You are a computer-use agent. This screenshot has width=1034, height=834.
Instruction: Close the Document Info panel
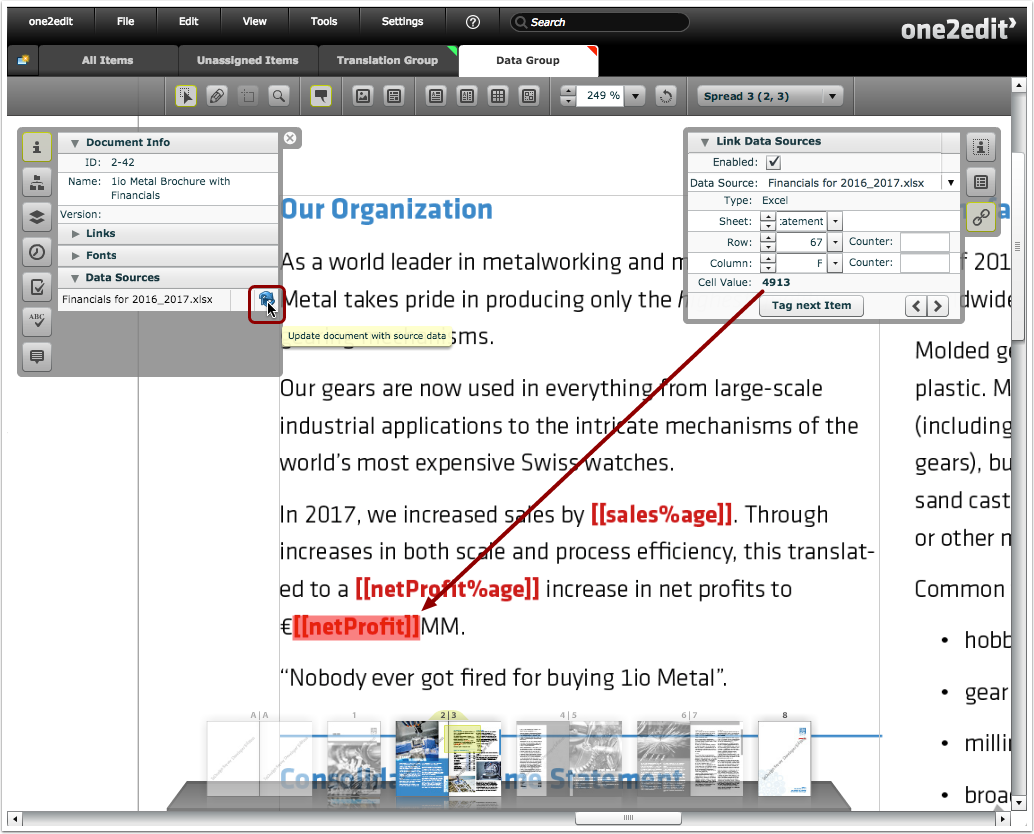click(x=289, y=138)
